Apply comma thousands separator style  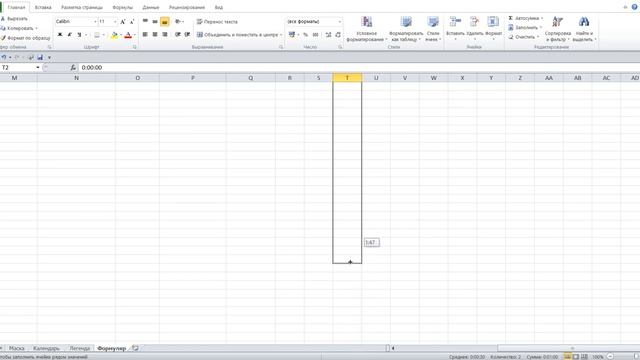[315, 35]
